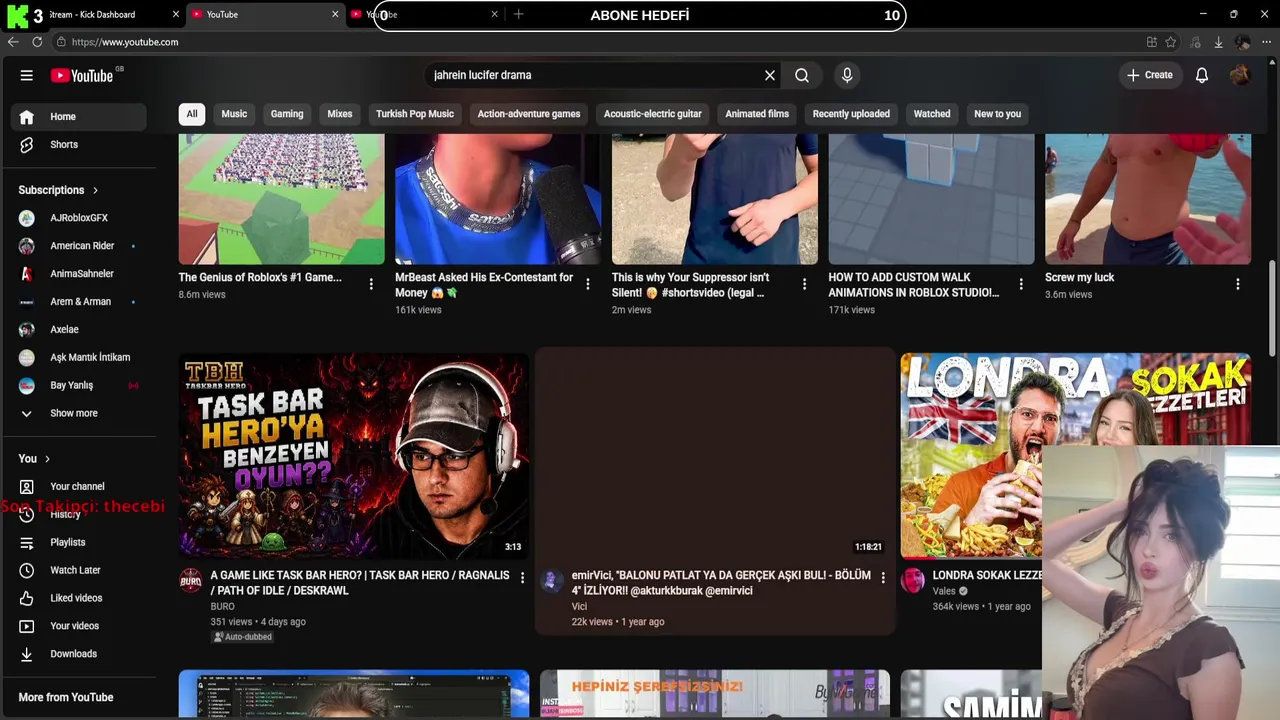This screenshot has width=1280, height=720.
Task: Open the browser settings three-dot menu
Action: click(1266, 42)
